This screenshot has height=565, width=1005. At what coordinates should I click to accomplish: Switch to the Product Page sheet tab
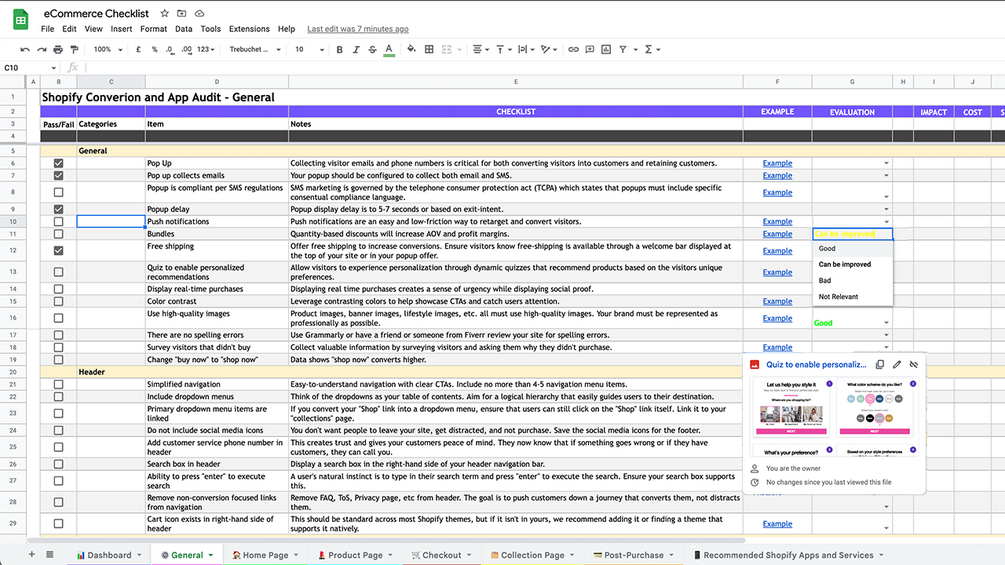(355, 555)
